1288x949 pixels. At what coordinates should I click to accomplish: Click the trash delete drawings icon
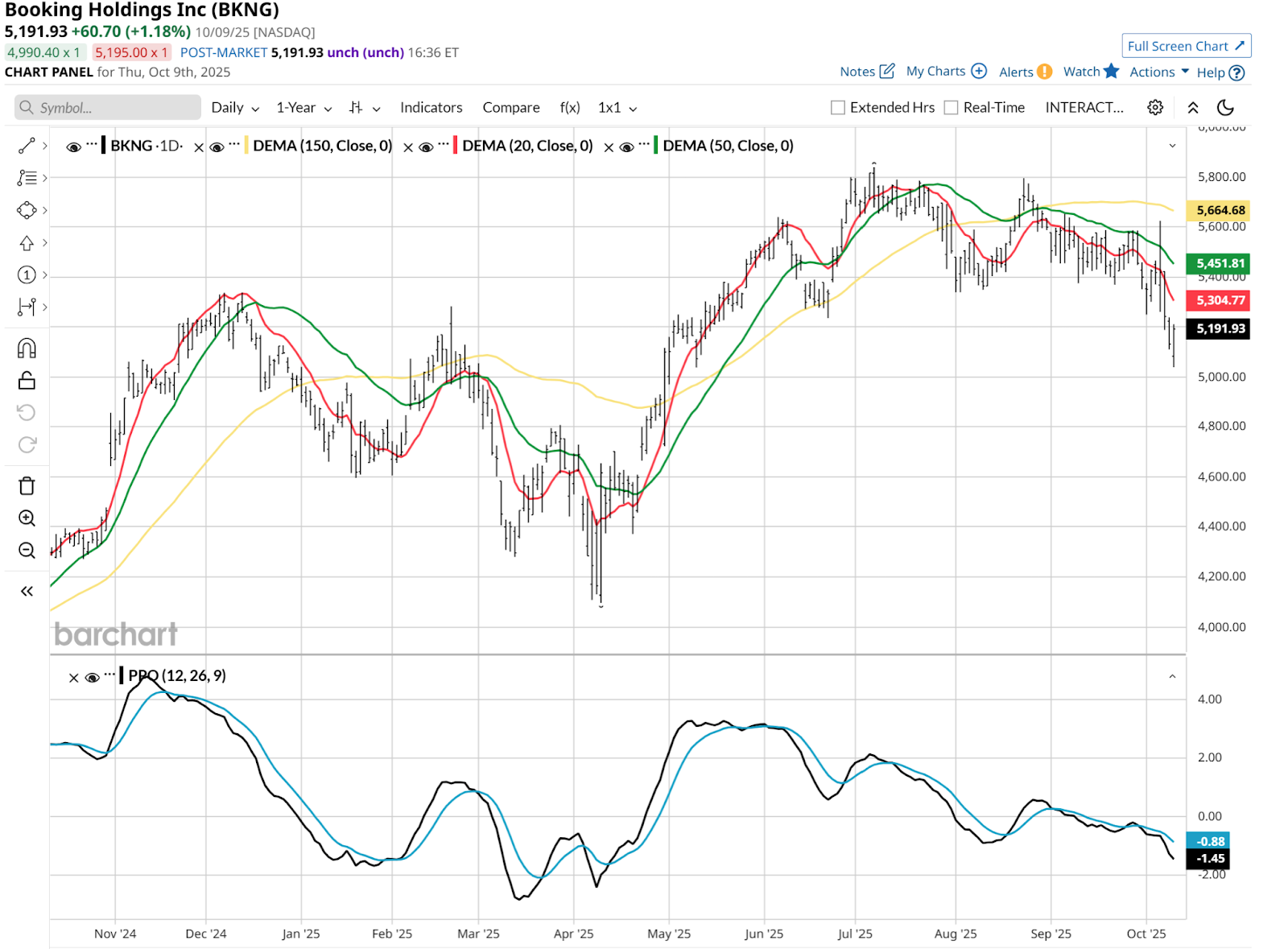click(x=27, y=485)
